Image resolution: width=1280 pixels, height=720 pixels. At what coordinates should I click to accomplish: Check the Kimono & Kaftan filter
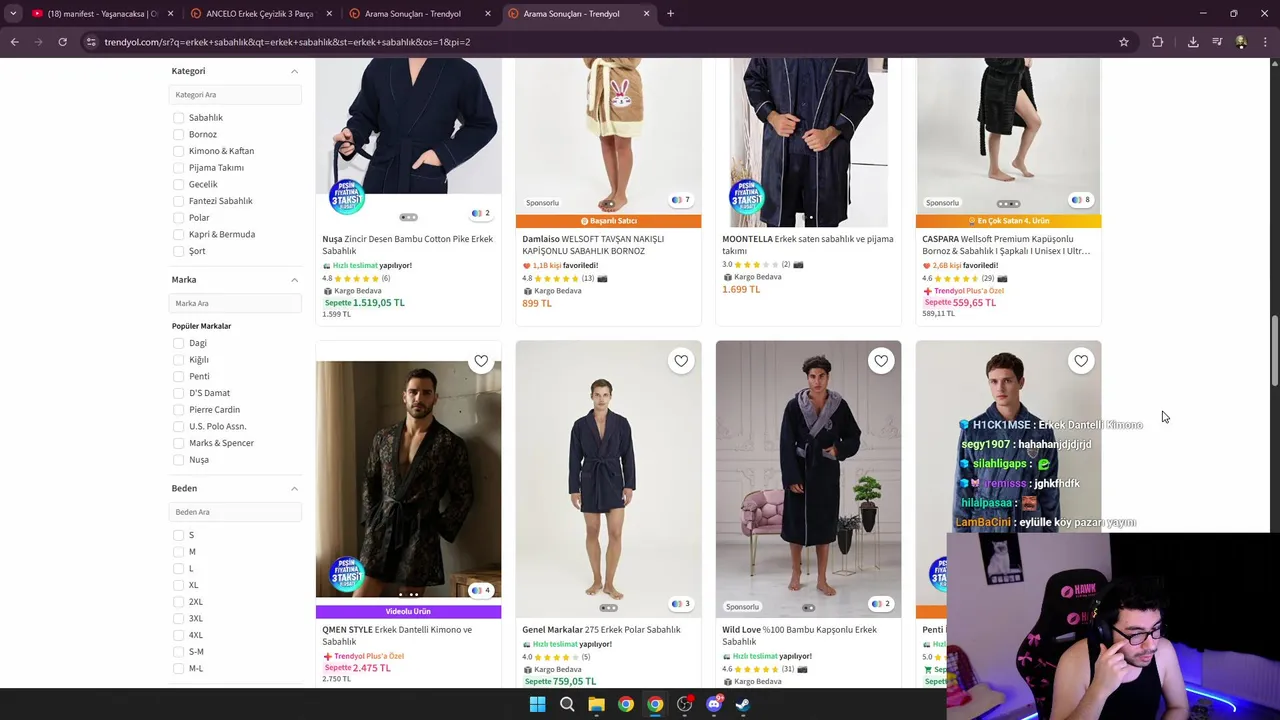click(178, 151)
